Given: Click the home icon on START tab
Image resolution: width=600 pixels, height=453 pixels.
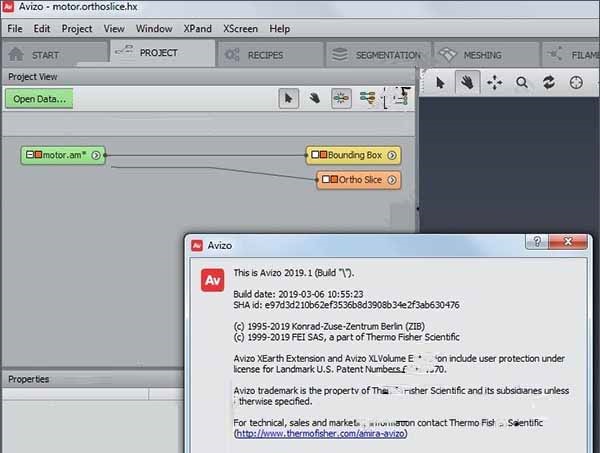Looking at the screenshot, I should (x=16, y=54).
